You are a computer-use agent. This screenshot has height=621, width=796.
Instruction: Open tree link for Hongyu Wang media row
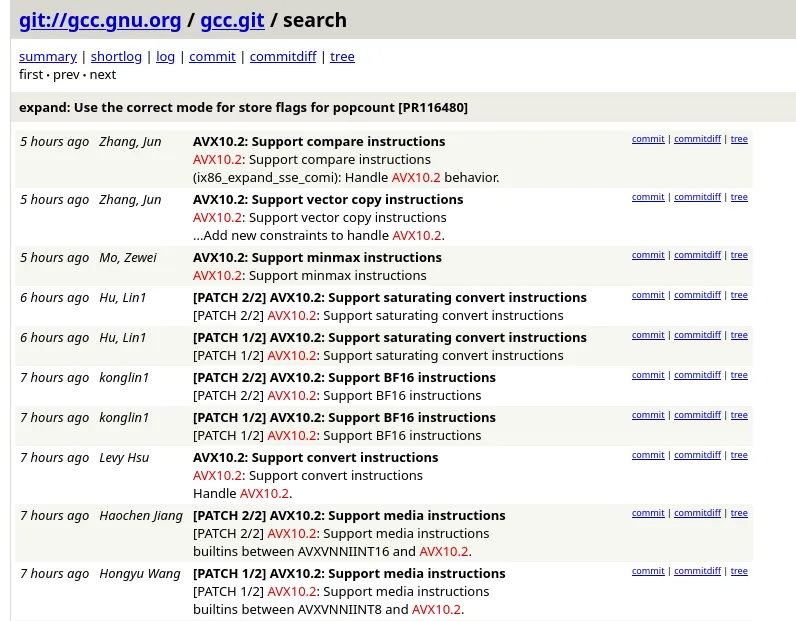tap(739, 571)
